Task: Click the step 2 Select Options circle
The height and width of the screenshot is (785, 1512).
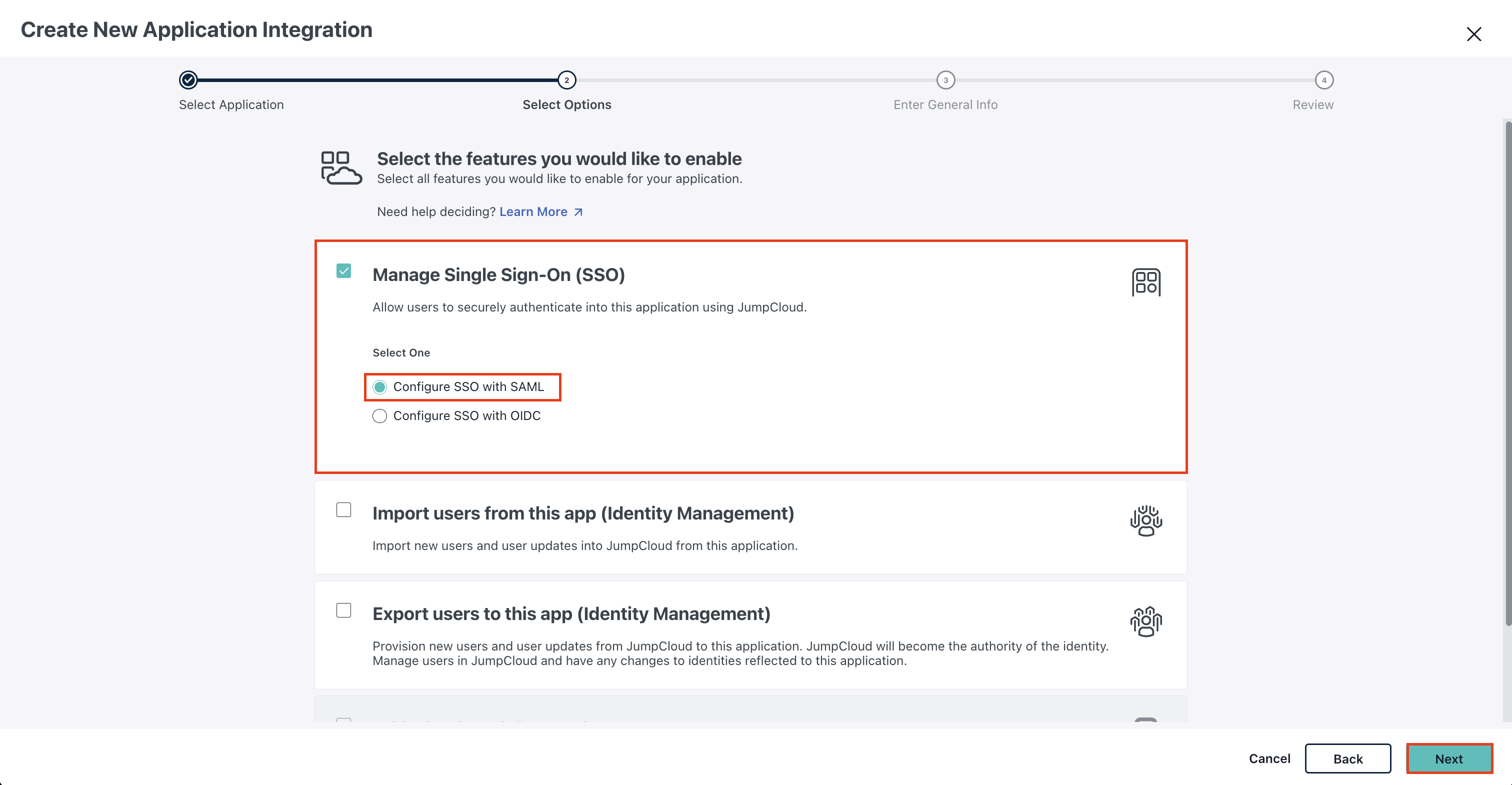Action: (x=567, y=80)
